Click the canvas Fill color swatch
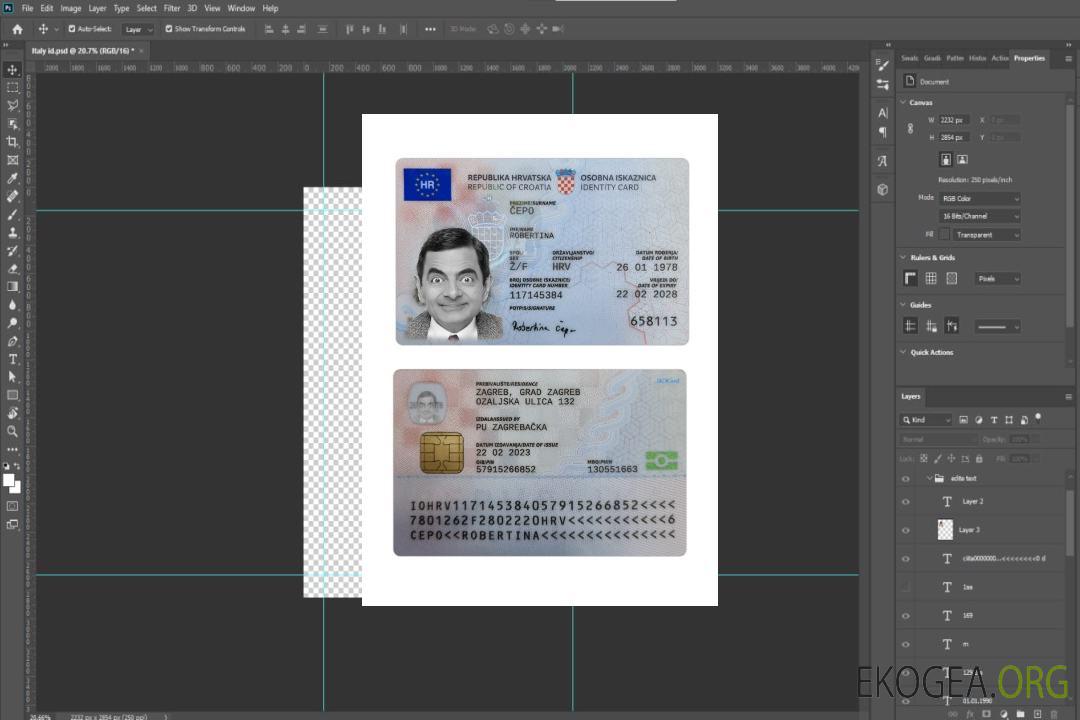1080x720 pixels. pos(945,235)
